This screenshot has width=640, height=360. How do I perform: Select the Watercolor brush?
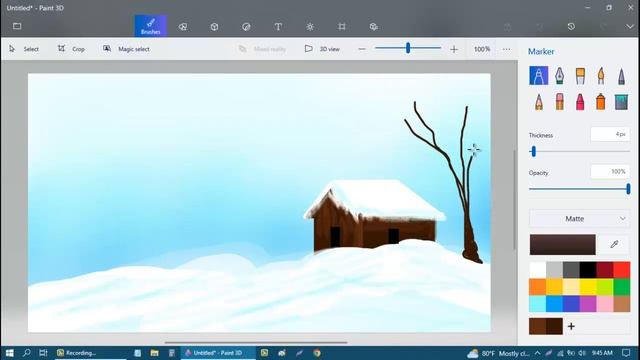pos(601,76)
